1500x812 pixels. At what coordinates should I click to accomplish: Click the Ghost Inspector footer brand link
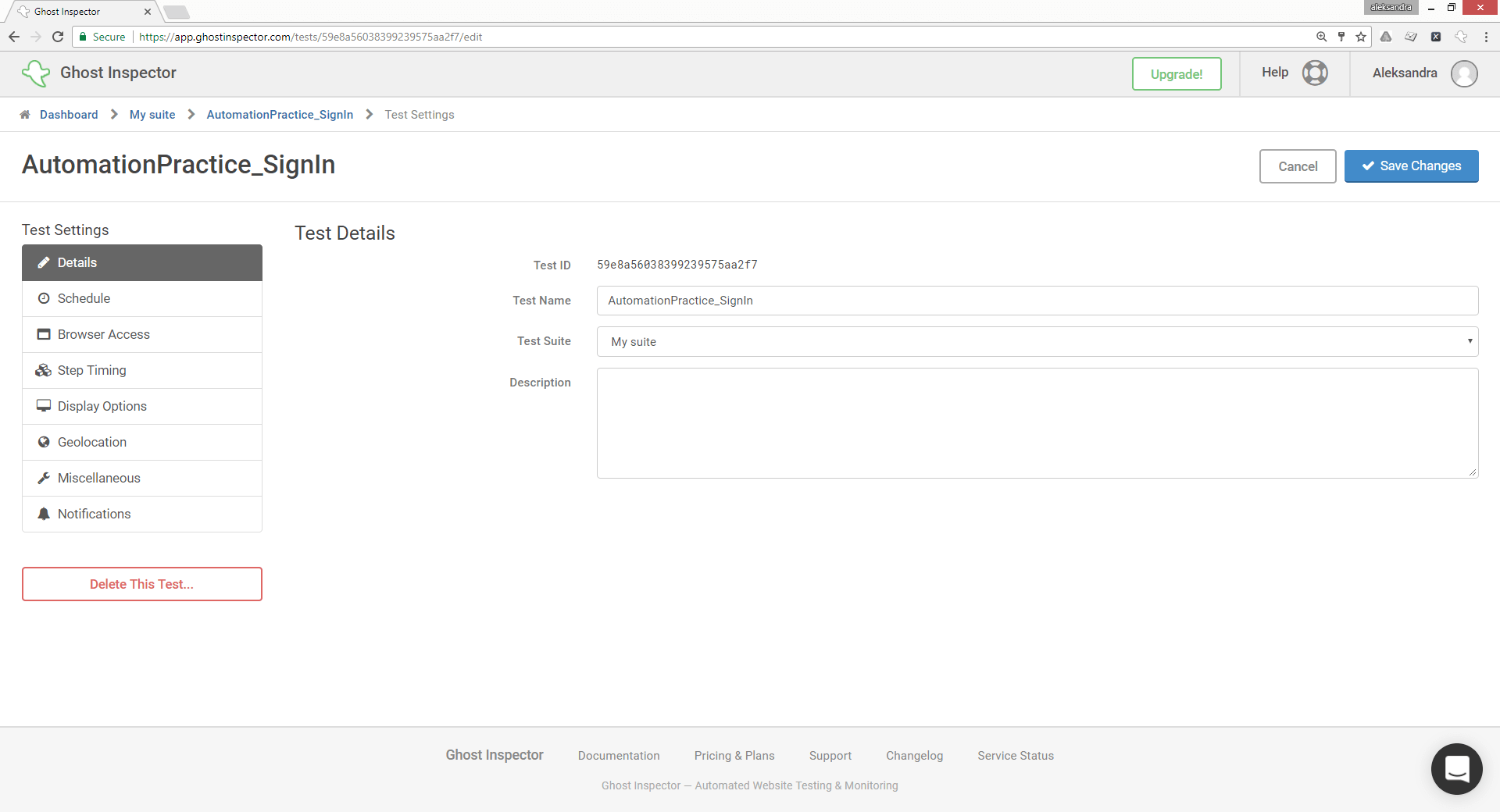click(x=495, y=755)
